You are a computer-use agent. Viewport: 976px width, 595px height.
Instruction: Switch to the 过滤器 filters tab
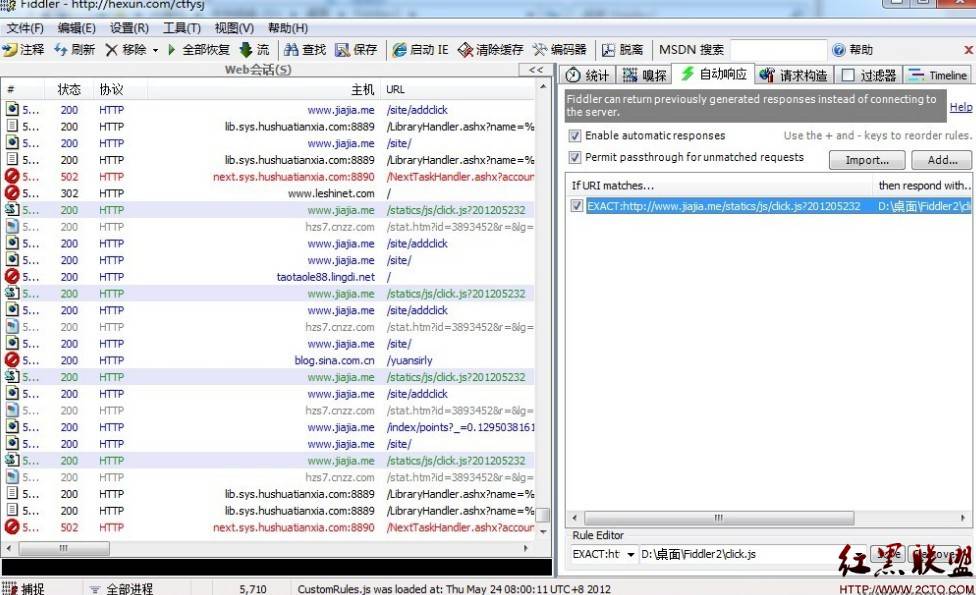[x=868, y=75]
